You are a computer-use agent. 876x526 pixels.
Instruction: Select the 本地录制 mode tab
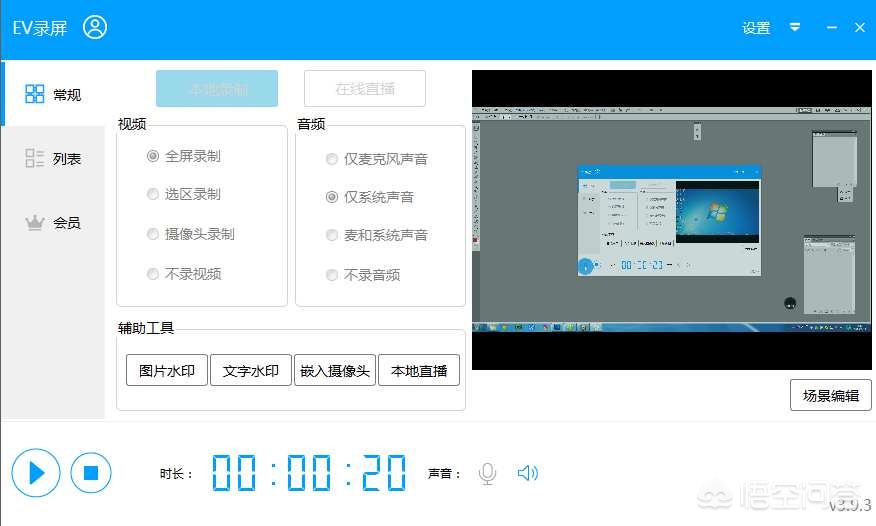point(217,88)
